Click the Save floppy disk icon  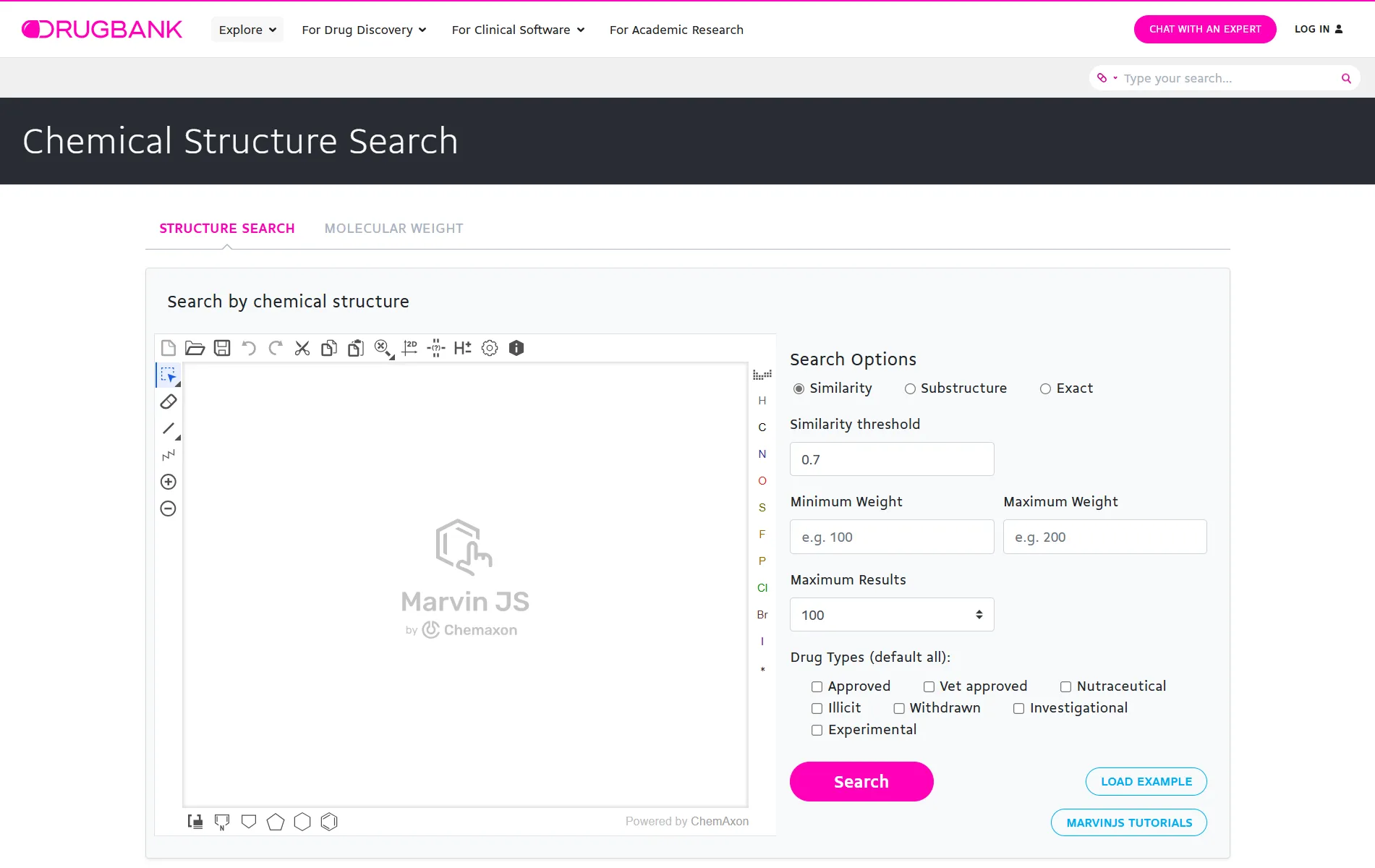(x=222, y=348)
